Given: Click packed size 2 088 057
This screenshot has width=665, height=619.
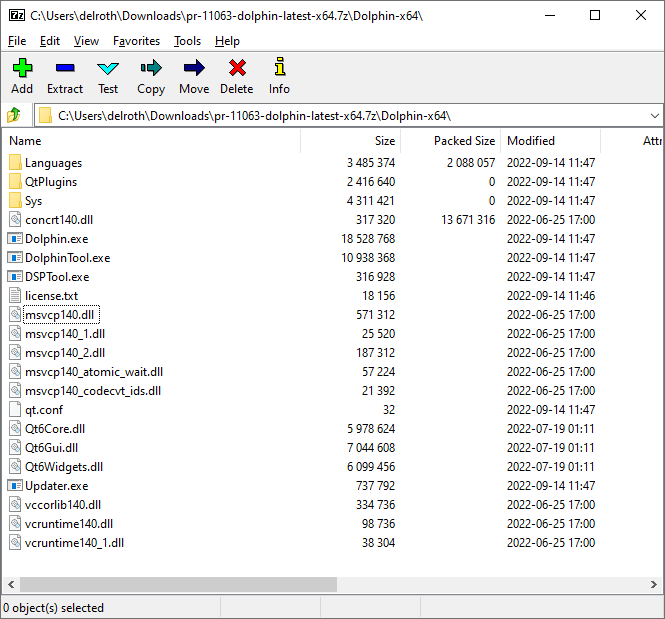Looking at the screenshot, I should pyautogui.click(x=471, y=162).
